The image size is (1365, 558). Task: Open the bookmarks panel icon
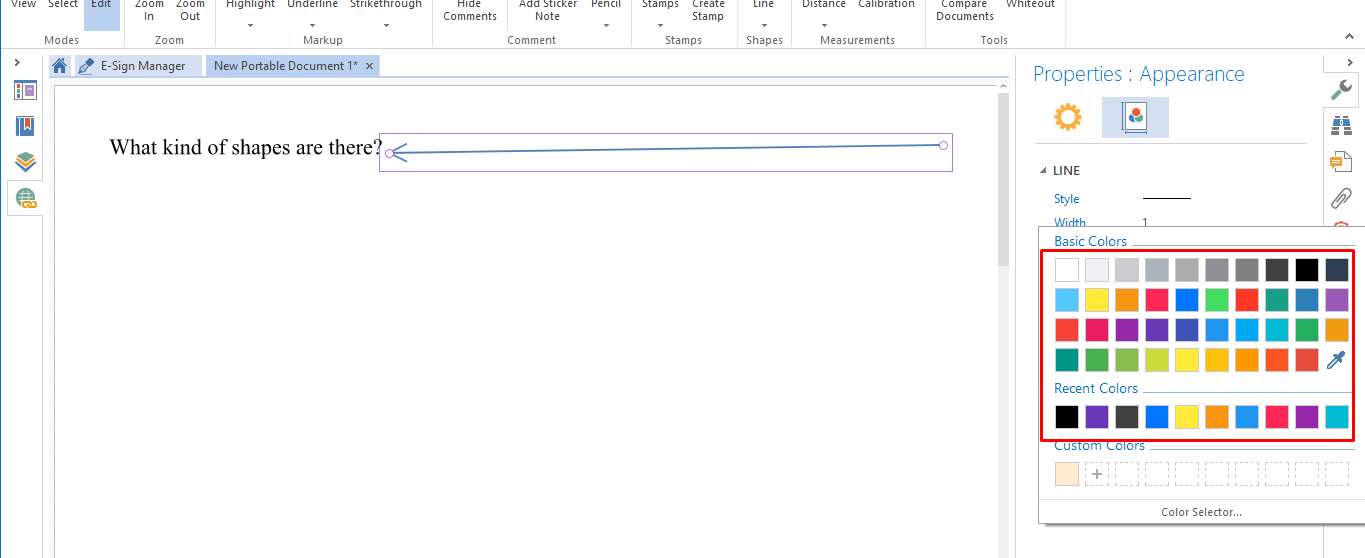(25, 126)
